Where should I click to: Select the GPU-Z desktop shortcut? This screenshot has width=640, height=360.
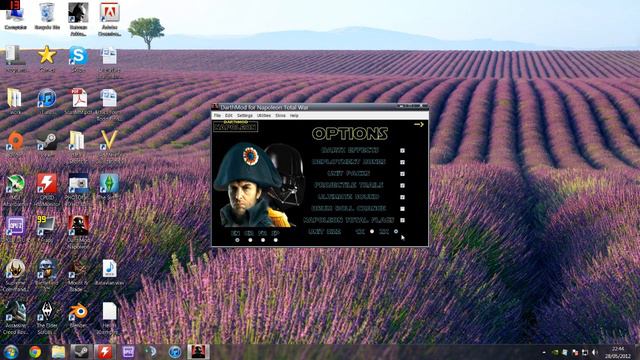[16, 229]
